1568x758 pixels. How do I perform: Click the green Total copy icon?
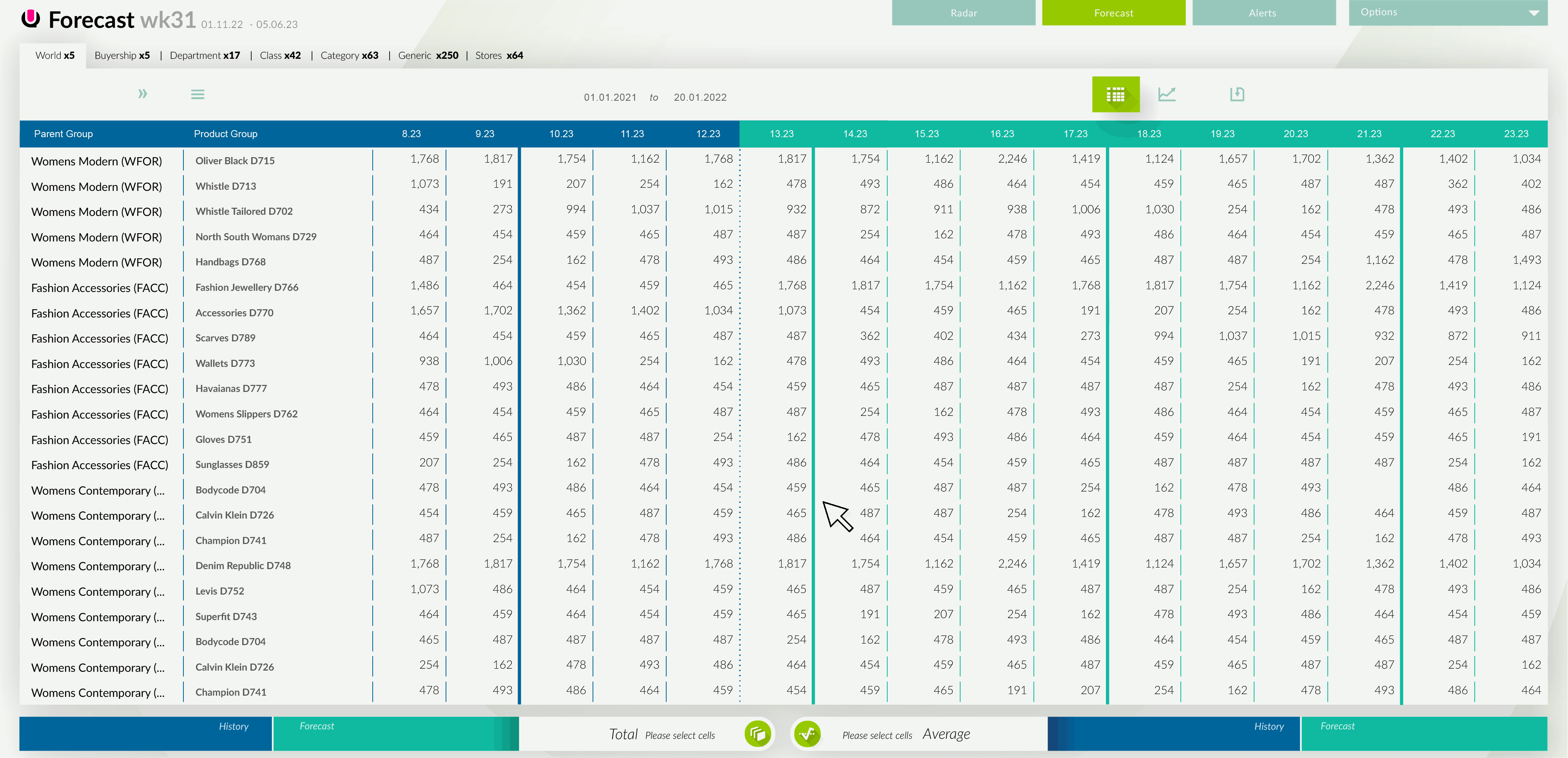click(x=757, y=734)
